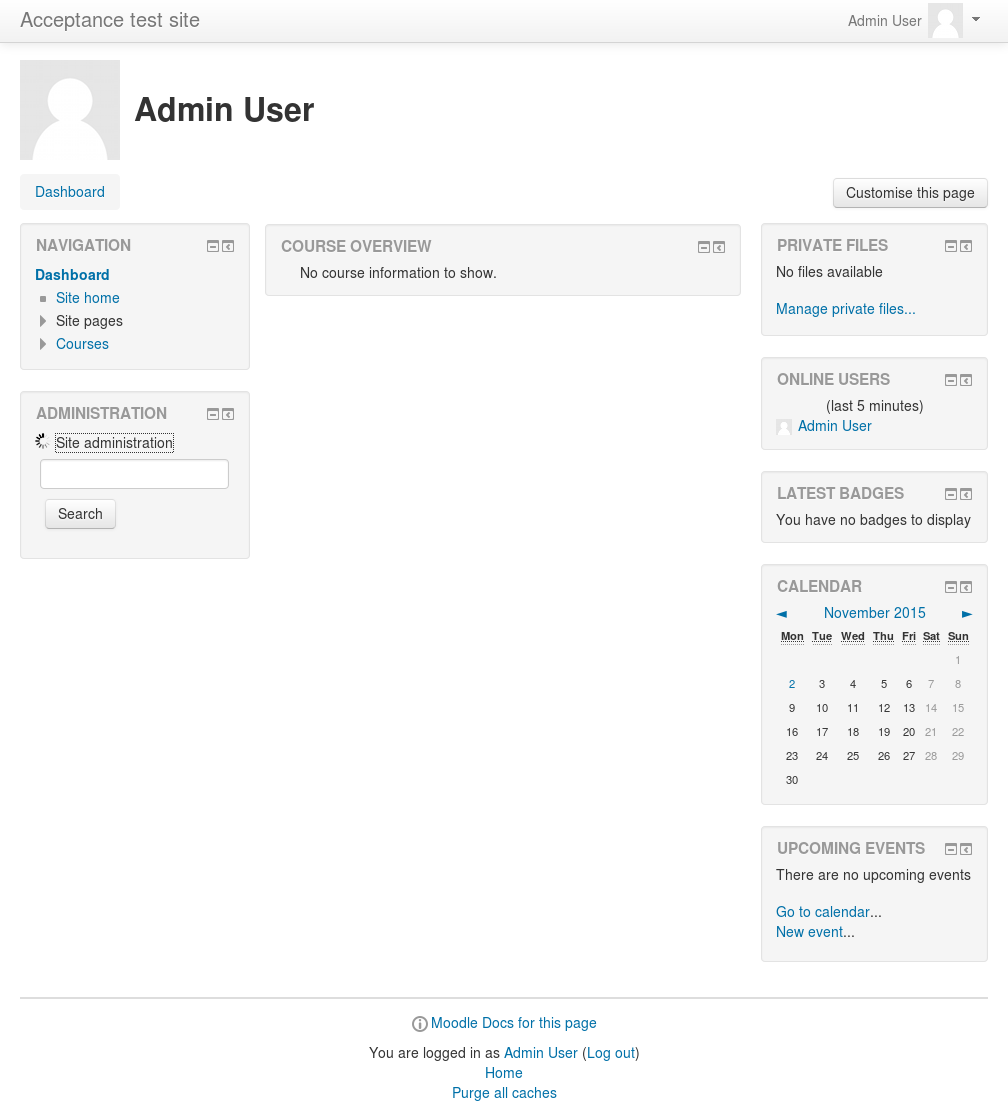Image resolution: width=1008 pixels, height=1117 pixels.
Task: Dock the Administration block
Action: click(x=228, y=415)
